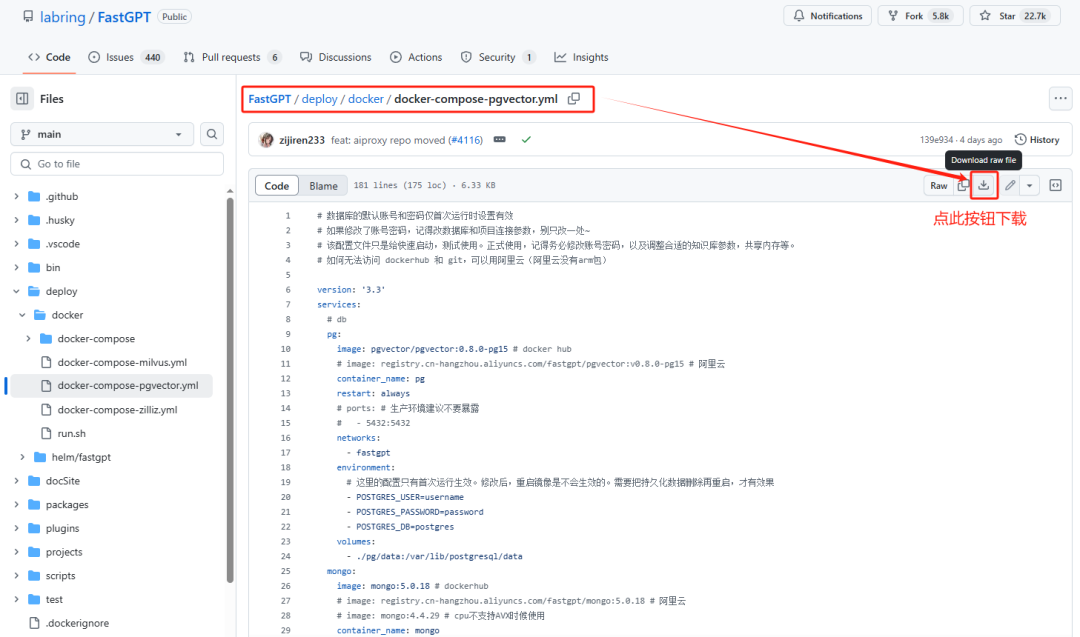
Task: Open more edit options dropdown arrow
Action: click(1029, 185)
